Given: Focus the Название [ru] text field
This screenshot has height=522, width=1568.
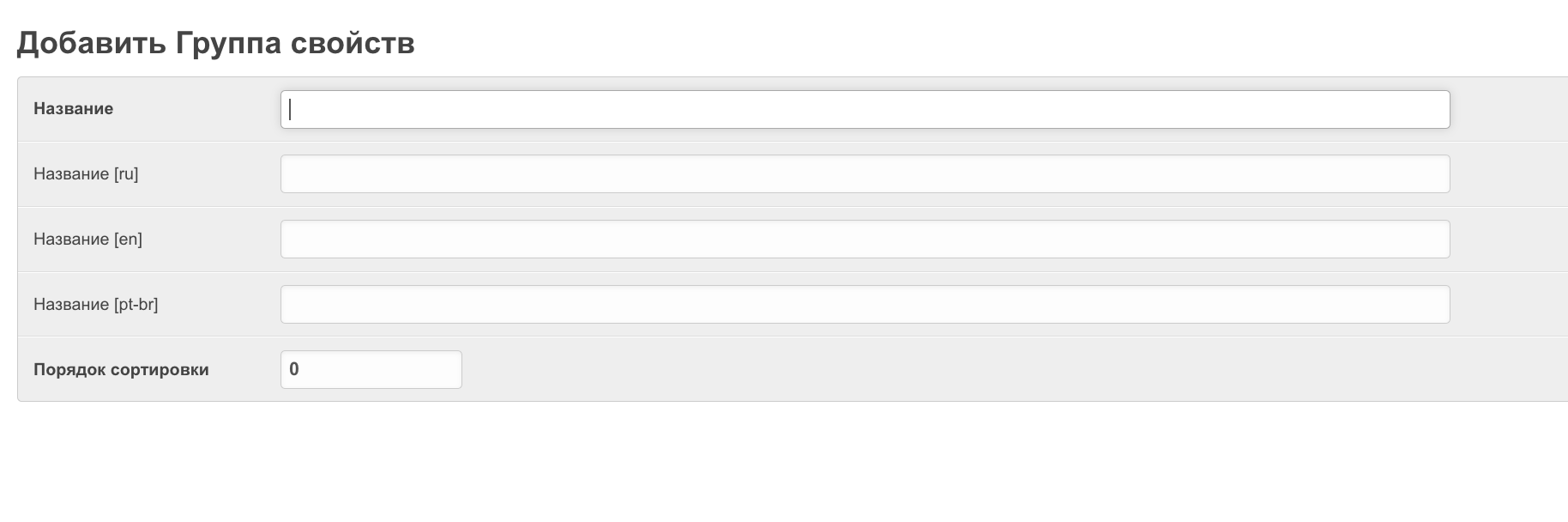Looking at the screenshot, I should pos(865,174).
